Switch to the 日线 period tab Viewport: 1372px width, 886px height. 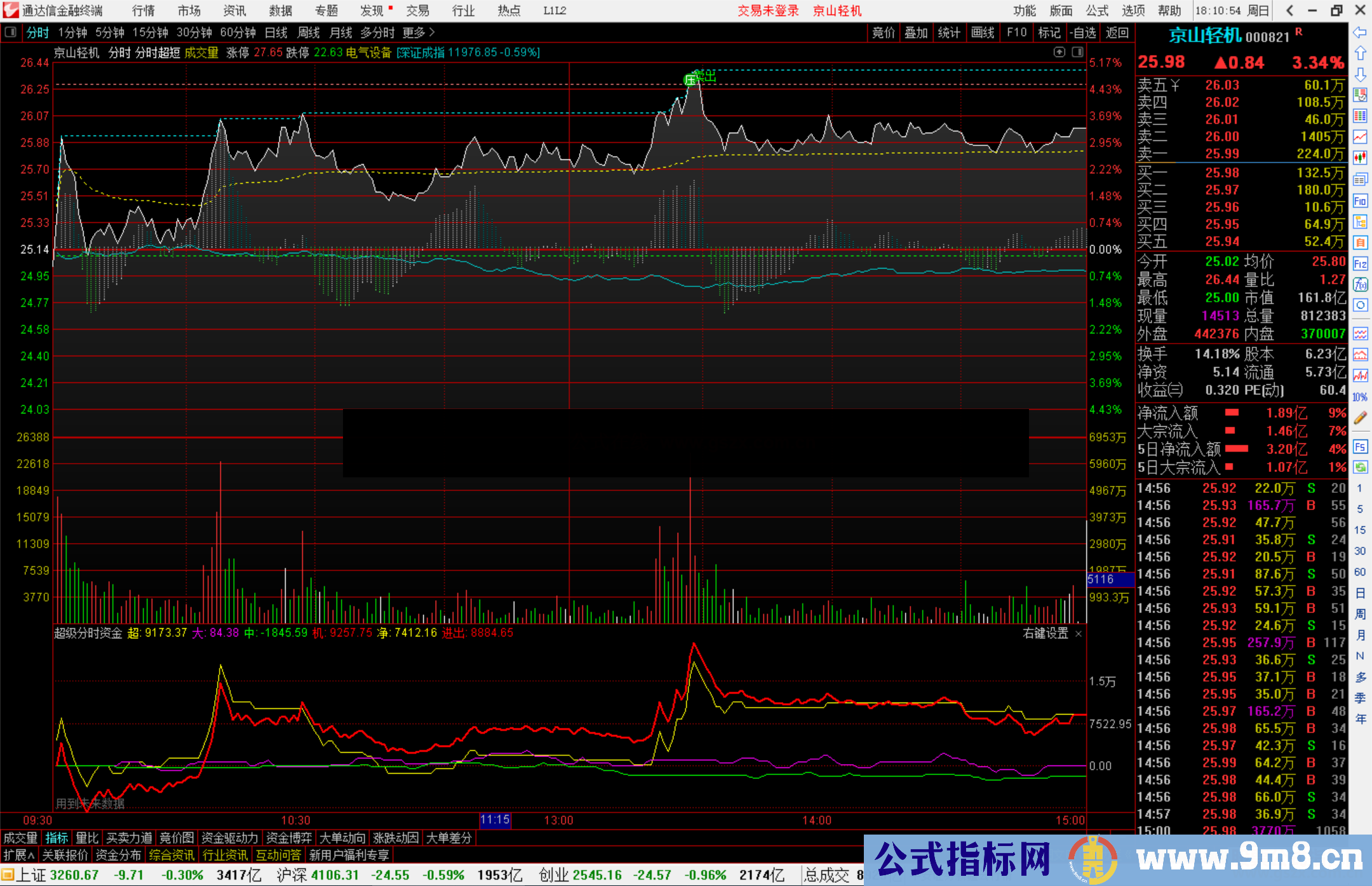(276, 32)
